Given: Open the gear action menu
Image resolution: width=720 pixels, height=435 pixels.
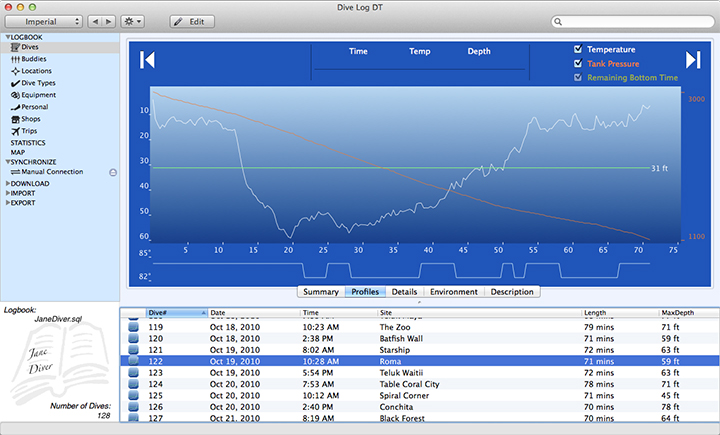Looking at the screenshot, I should 131,21.
